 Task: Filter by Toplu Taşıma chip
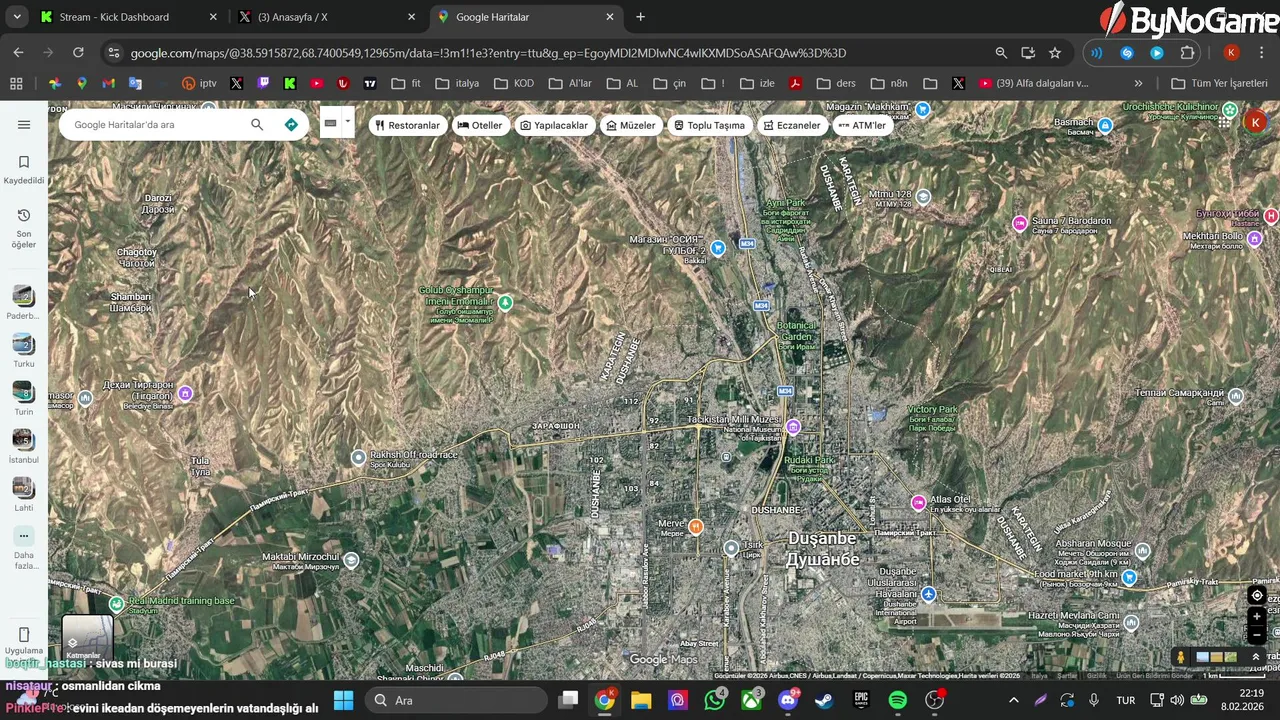pos(709,125)
